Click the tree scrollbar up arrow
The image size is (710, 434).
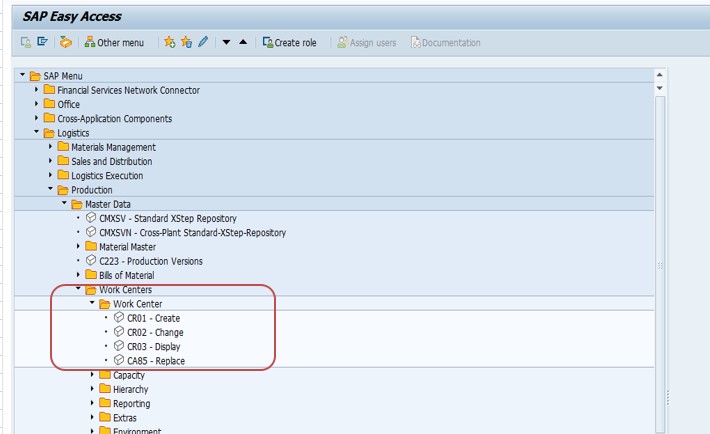click(660, 75)
